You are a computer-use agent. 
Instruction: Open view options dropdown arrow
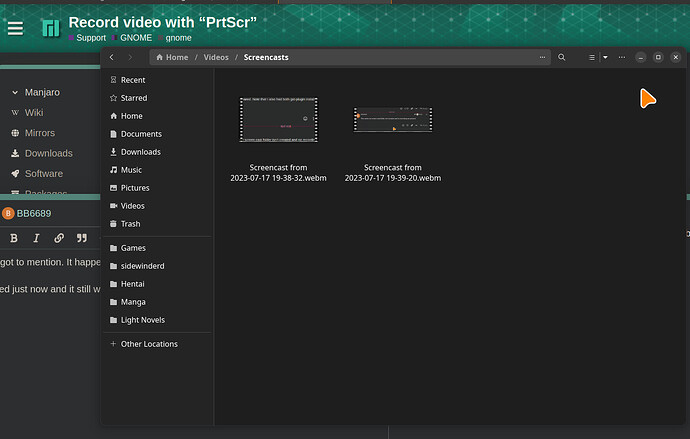pos(606,57)
